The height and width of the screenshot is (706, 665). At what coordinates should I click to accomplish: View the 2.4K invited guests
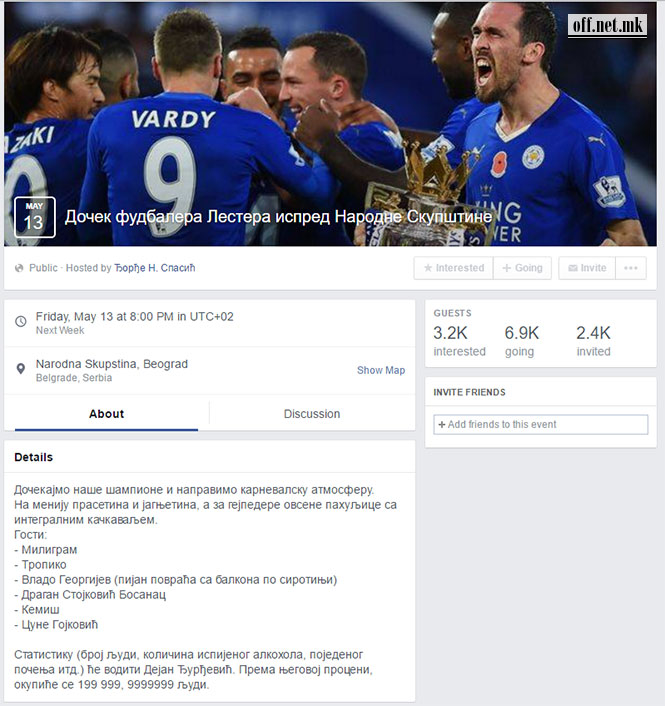593,341
